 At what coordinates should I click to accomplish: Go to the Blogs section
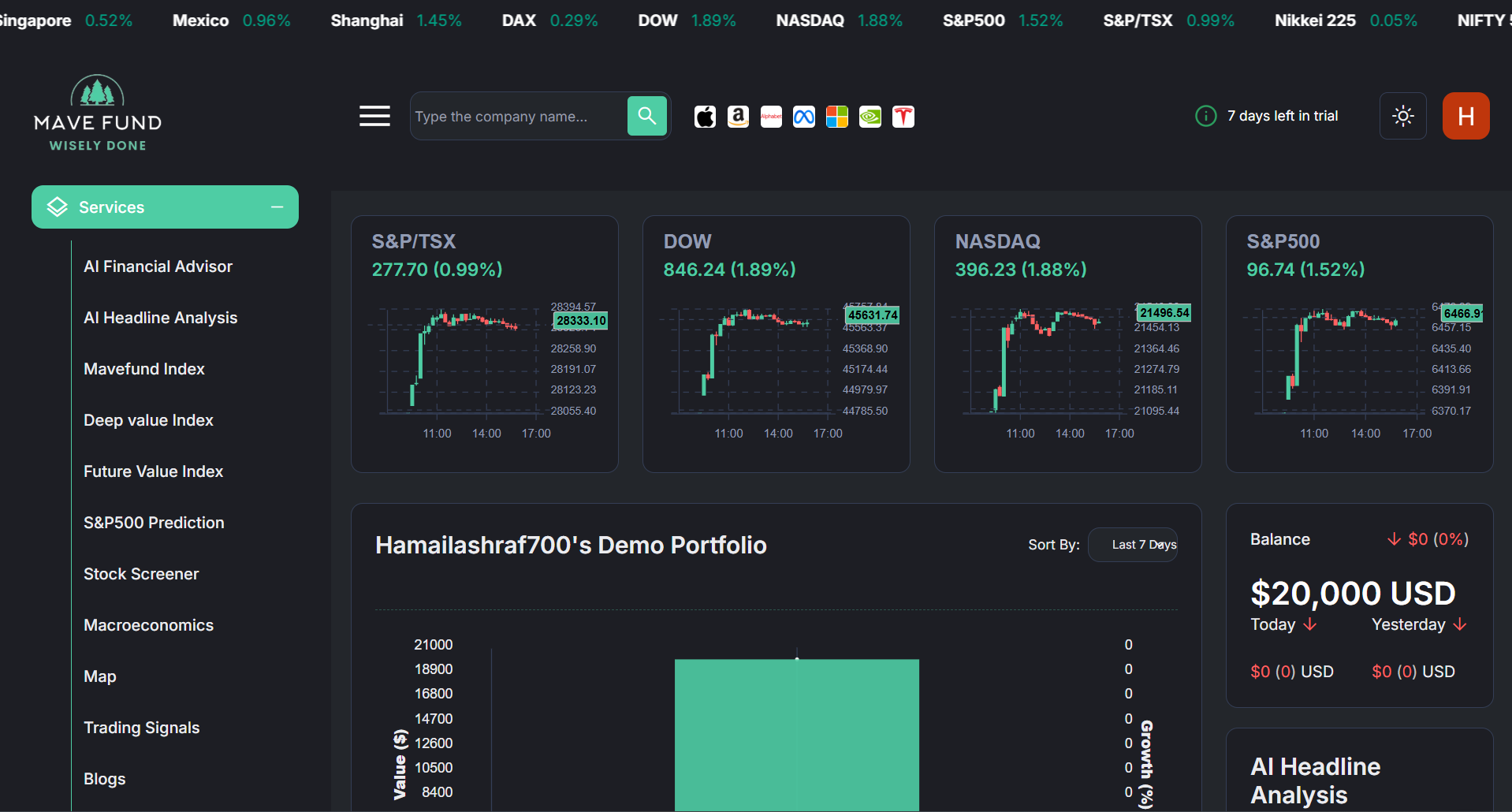point(104,778)
